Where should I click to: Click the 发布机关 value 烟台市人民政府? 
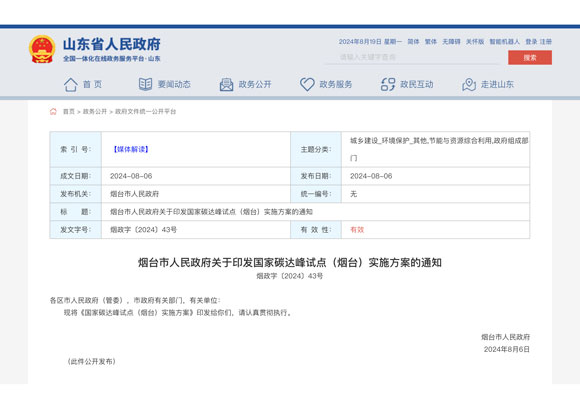point(134,194)
